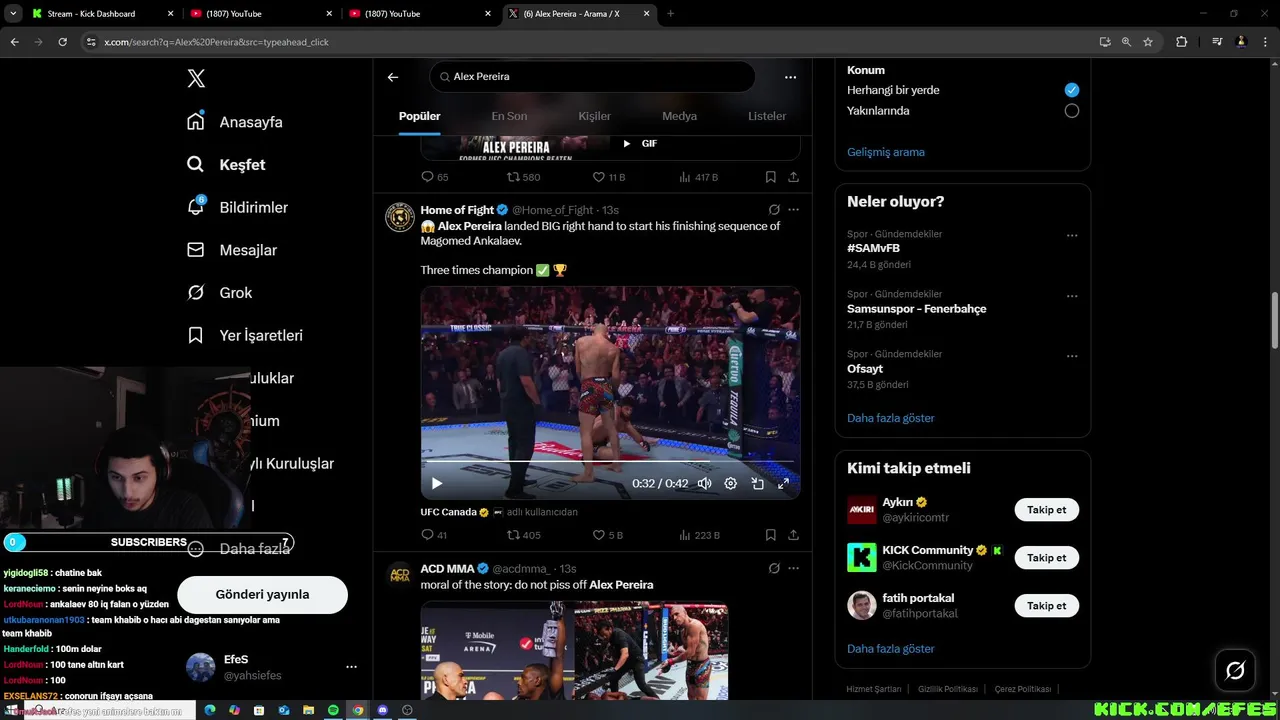Switch to the Medya tab
Viewport: 1280px width, 720px height.
[x=679, y=116]
